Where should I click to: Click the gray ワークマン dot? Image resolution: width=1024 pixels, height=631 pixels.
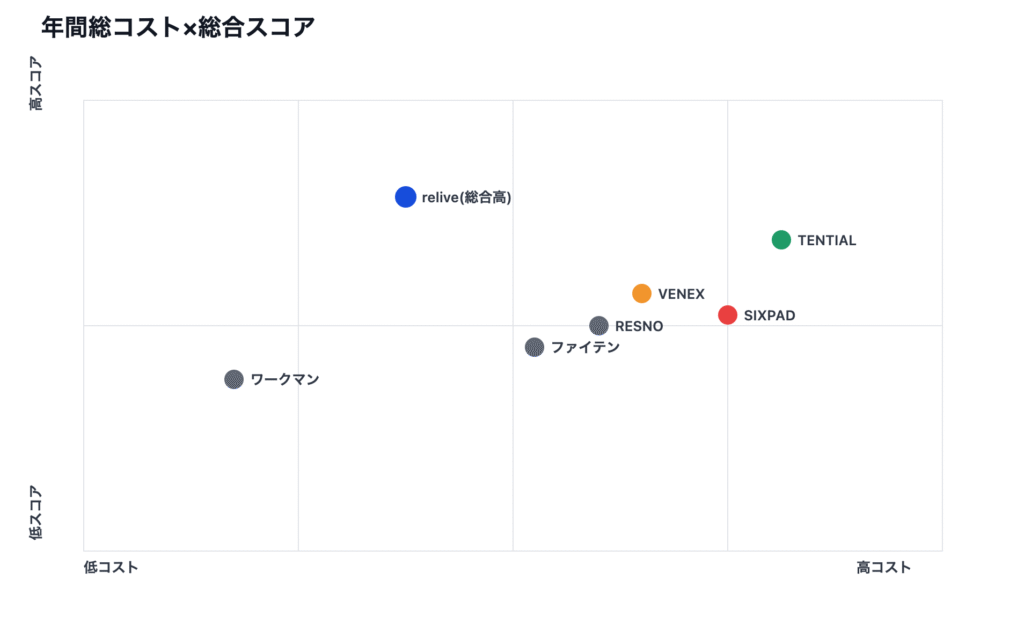pos(234,379)
